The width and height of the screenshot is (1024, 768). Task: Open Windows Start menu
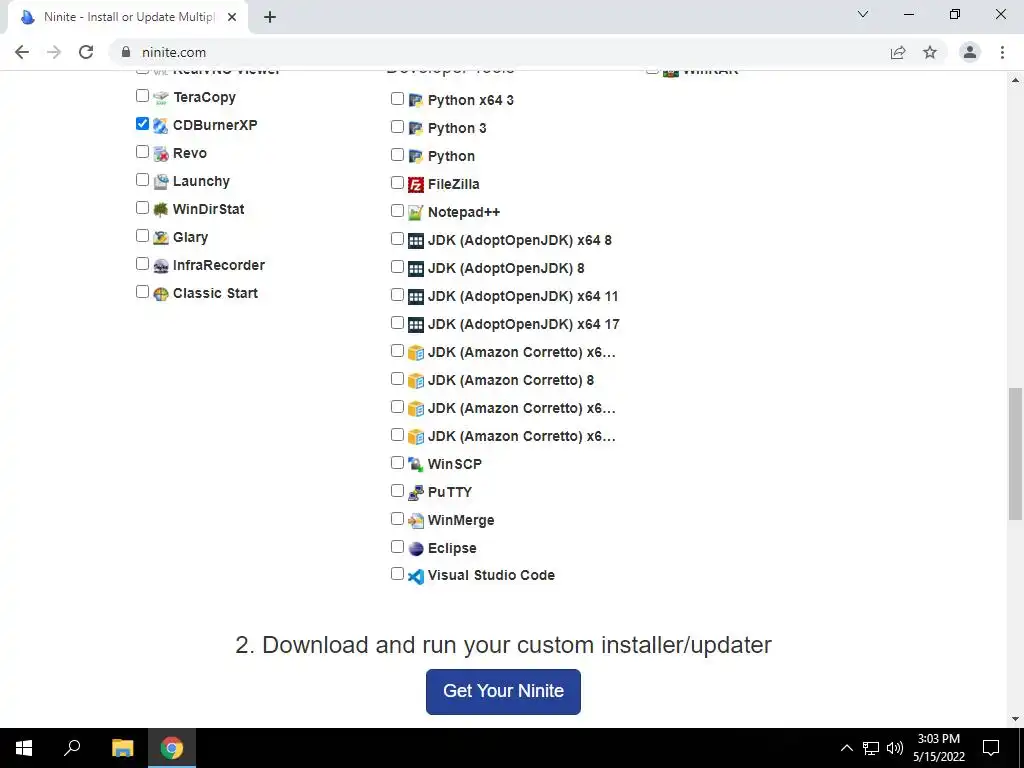click(24, 748)
